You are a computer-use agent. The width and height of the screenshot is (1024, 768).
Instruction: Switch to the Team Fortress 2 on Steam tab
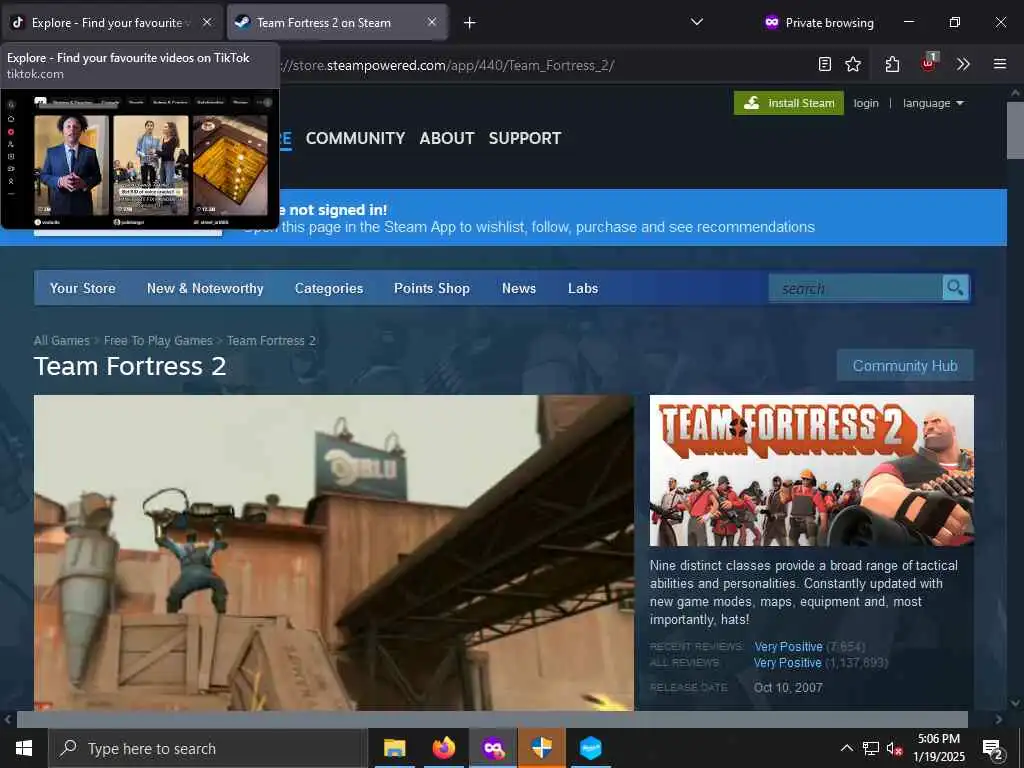[x=337, y=22]
